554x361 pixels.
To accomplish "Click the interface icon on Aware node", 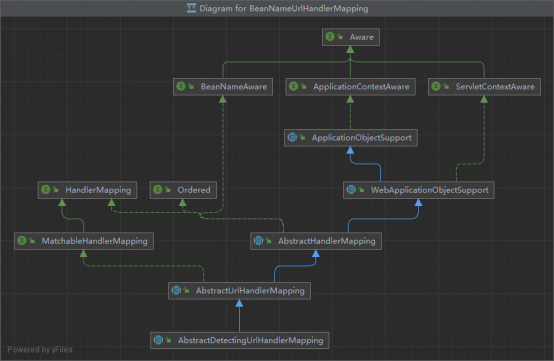I will pos(330,36).
